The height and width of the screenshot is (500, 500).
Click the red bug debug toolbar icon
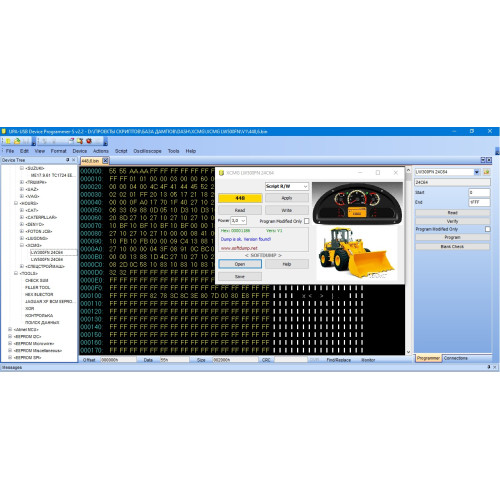89,141
